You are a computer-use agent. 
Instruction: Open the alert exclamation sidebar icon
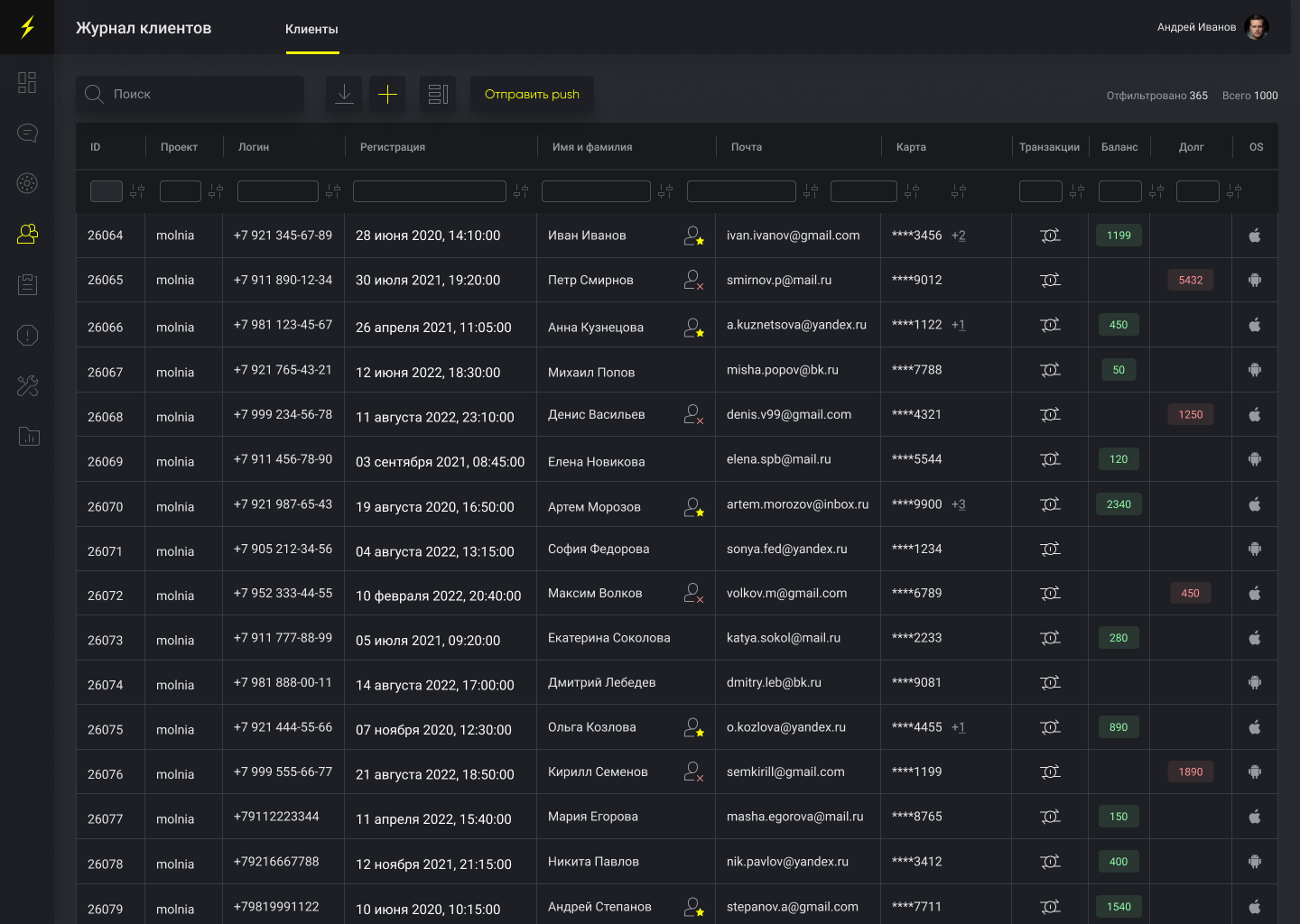tap(27, 335)
